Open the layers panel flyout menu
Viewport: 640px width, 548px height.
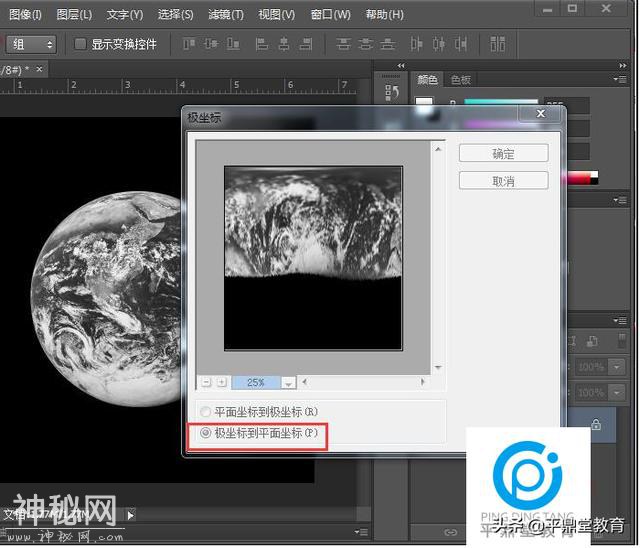point(620,321)
